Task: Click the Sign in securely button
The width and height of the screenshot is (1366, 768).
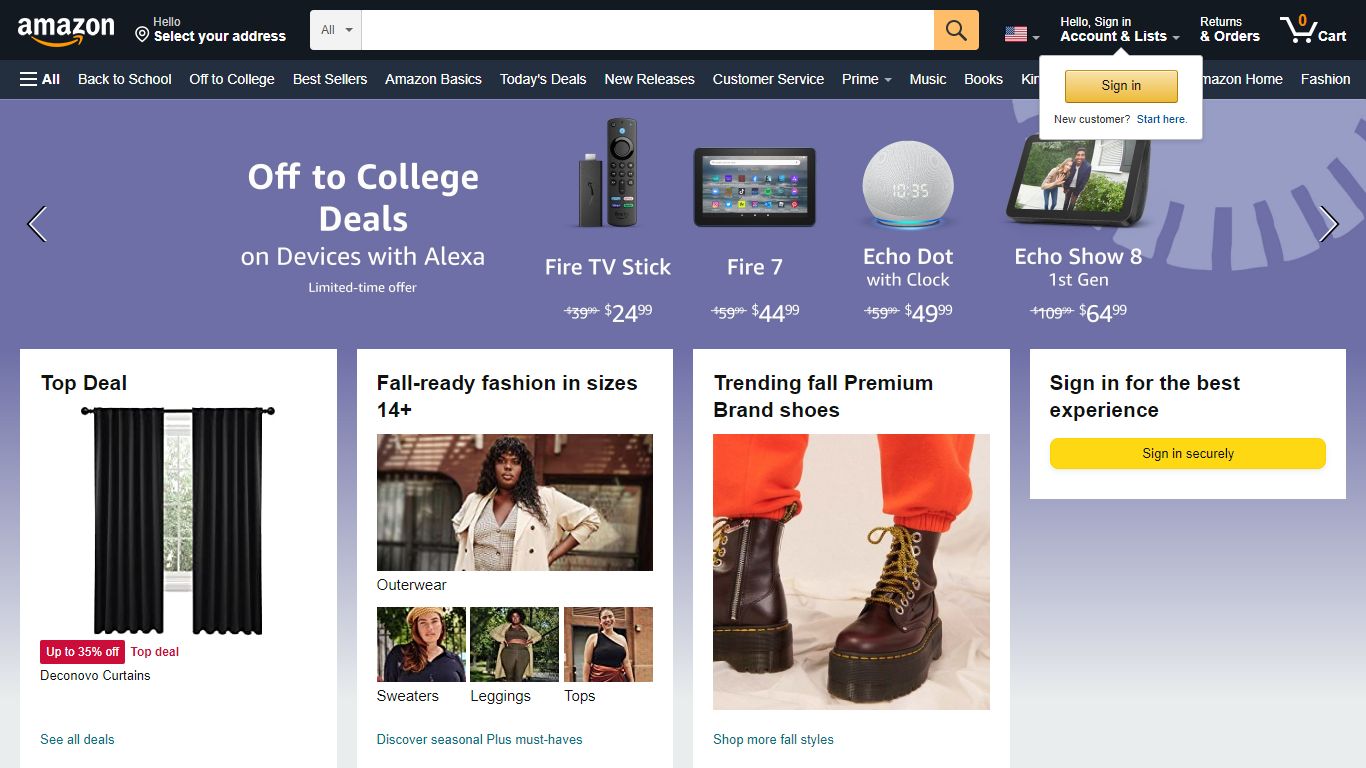Action: (x=1188, y=453)
